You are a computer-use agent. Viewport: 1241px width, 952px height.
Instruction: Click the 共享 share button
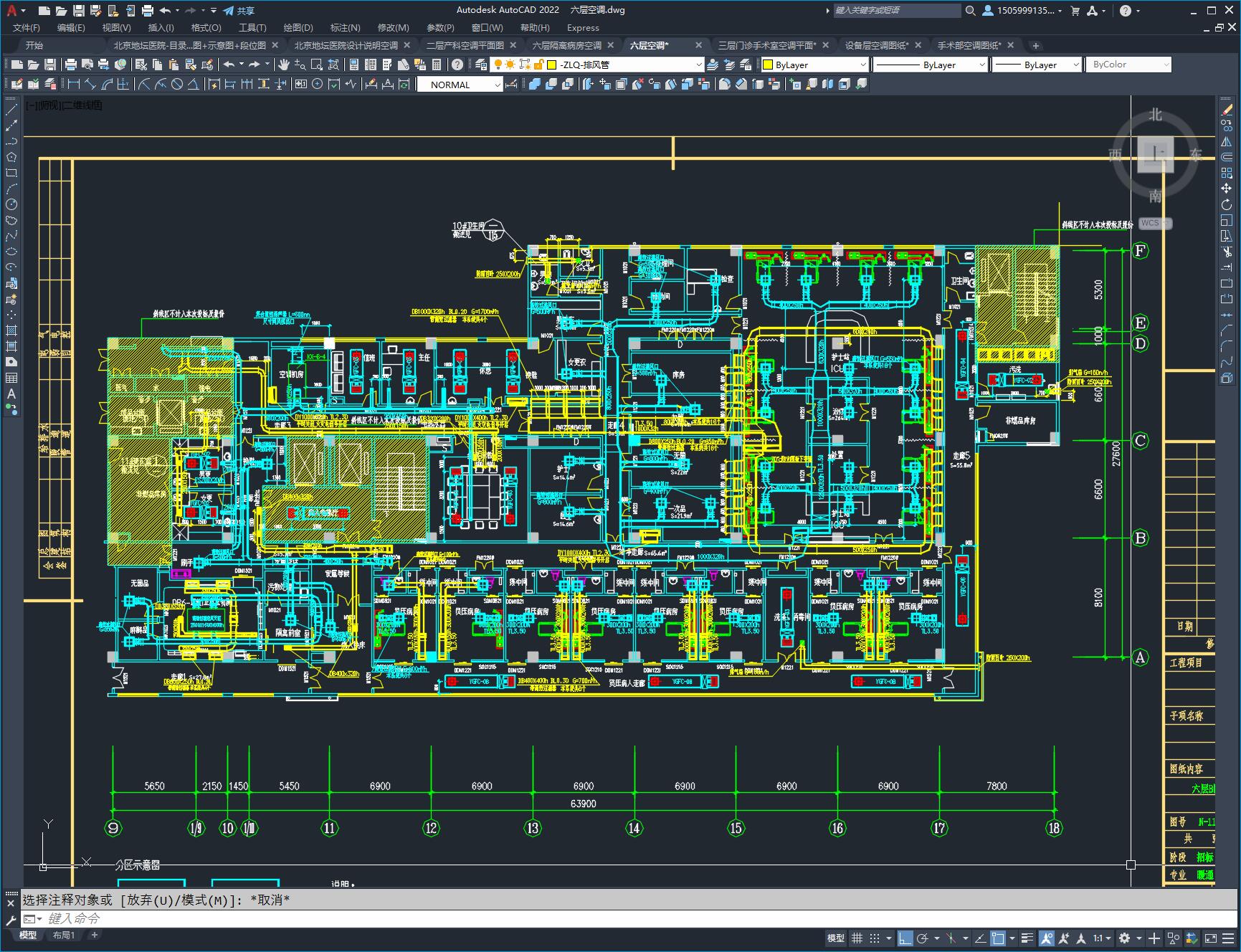pyautogui.click(x=239, y=11)
